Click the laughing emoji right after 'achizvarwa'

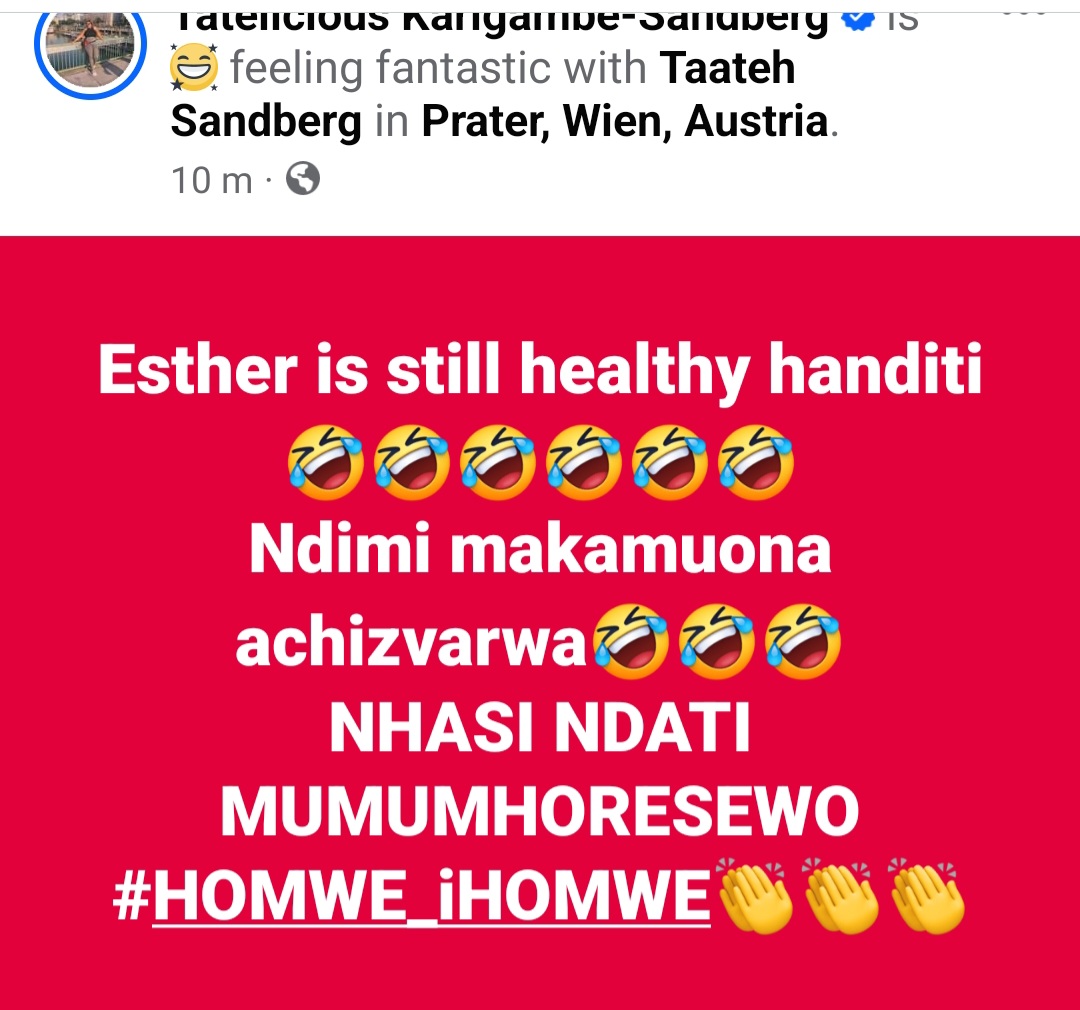(x=631, y=643)
